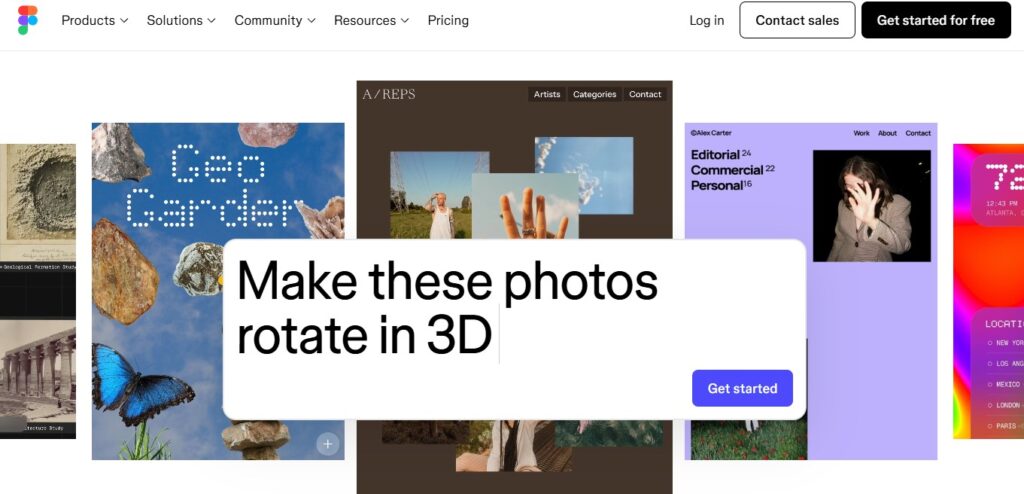Open Categories in the A/REPS header

[594, 94]
